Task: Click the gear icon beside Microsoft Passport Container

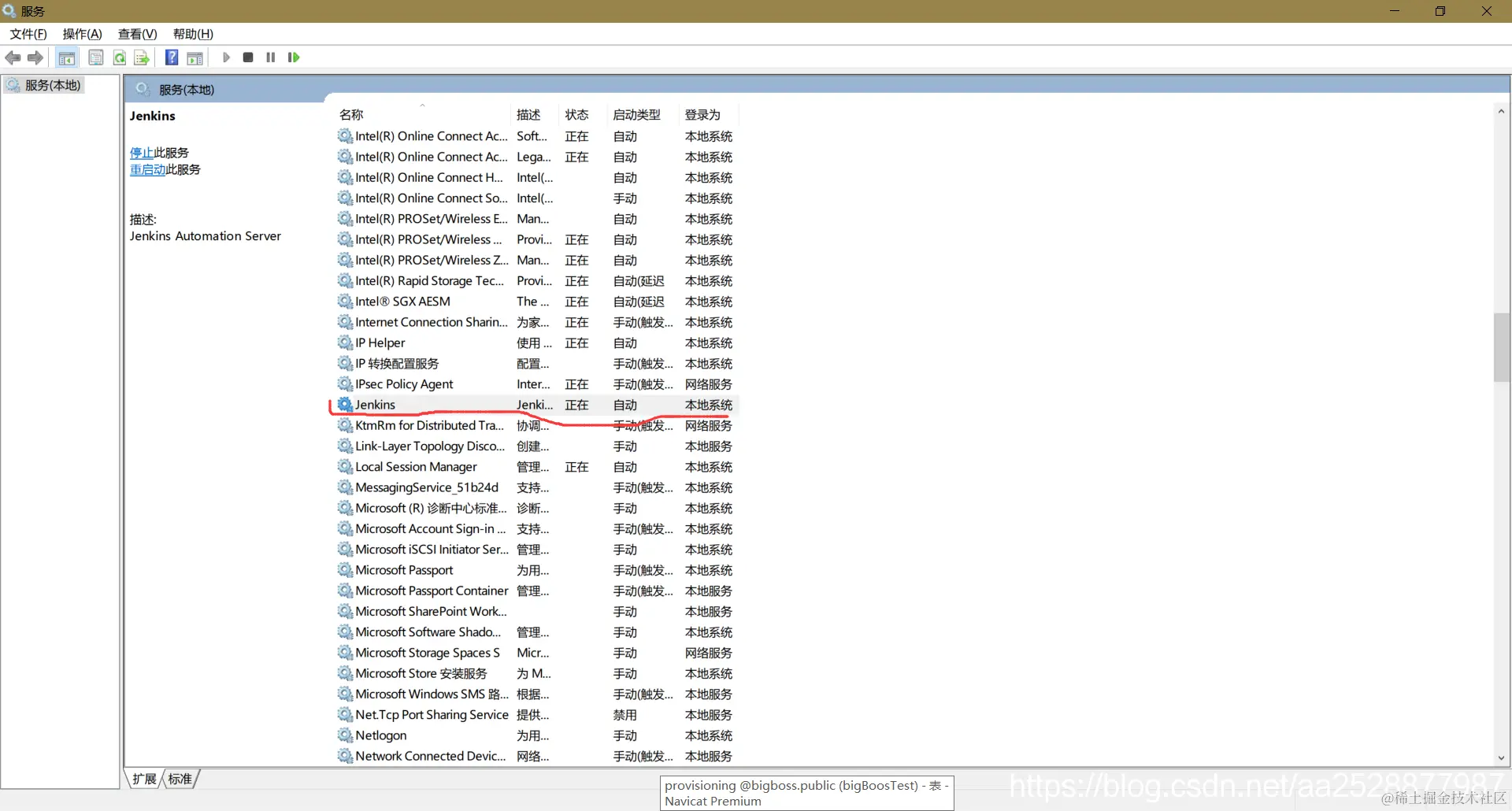Action: 345,591
